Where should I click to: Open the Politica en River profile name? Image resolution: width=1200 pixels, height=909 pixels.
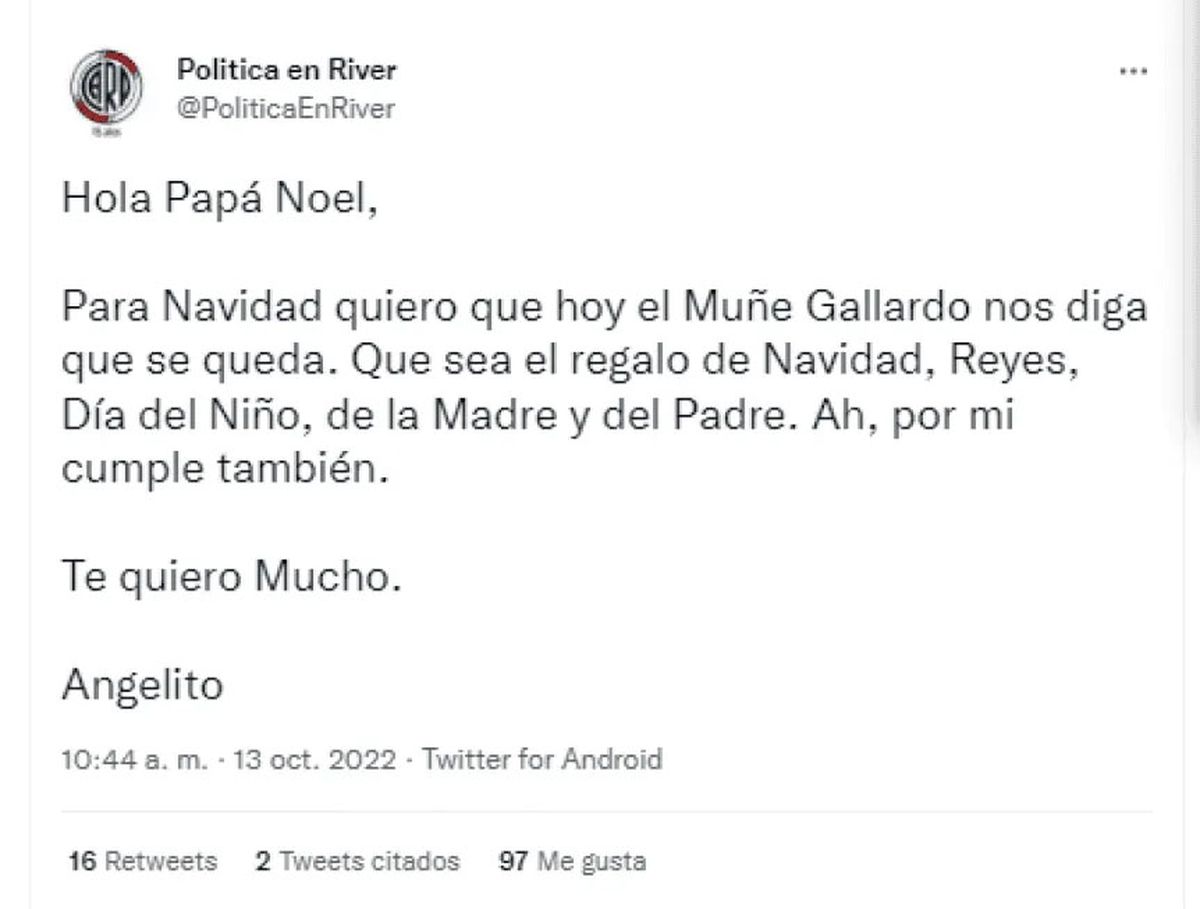[x=286, y=69]
